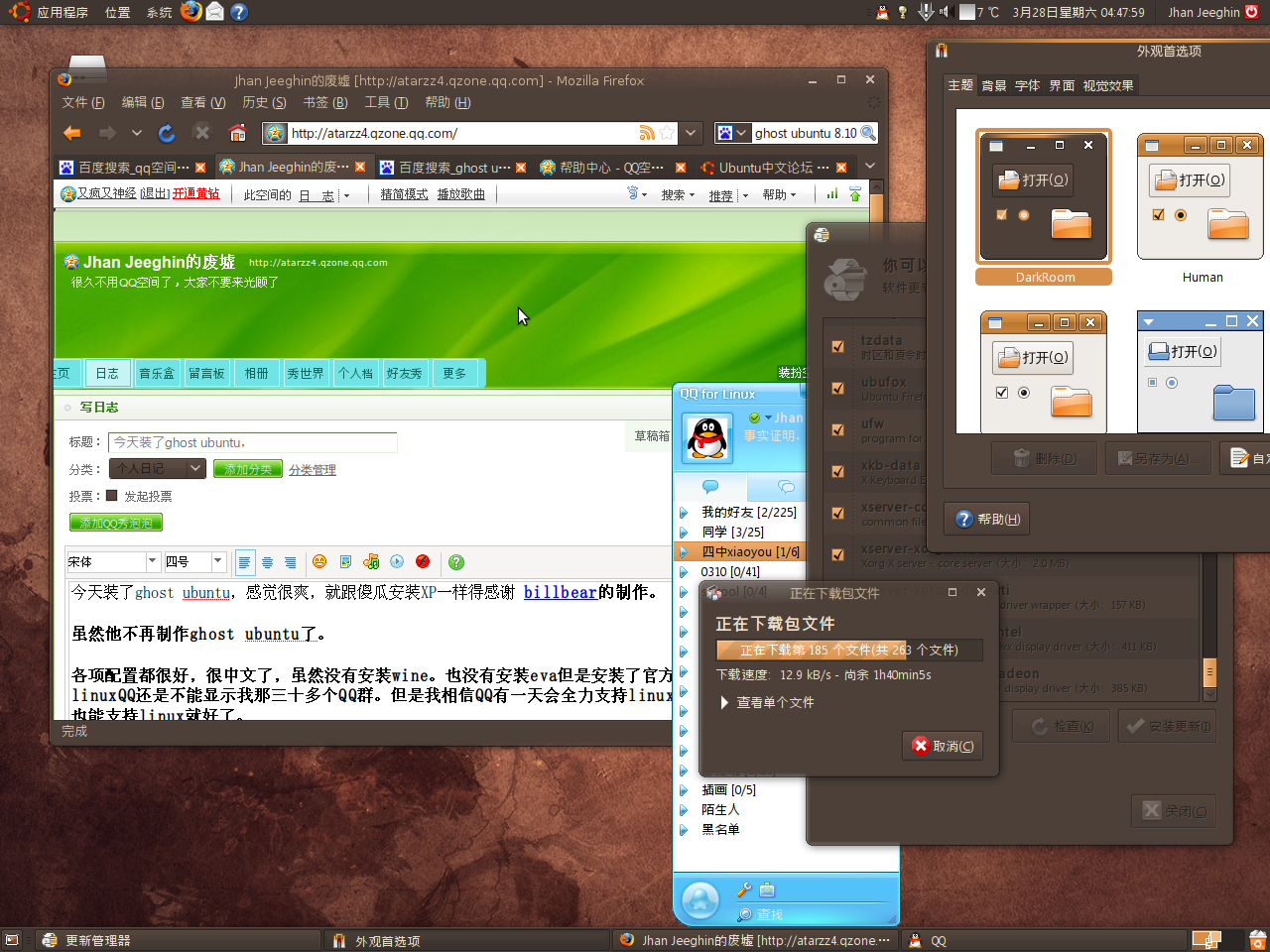Click the shutdown icon beside Jhan Jeeghin
This screenshot has height=952, width=1270.
pyautogui.click(x=1252, y=12)
